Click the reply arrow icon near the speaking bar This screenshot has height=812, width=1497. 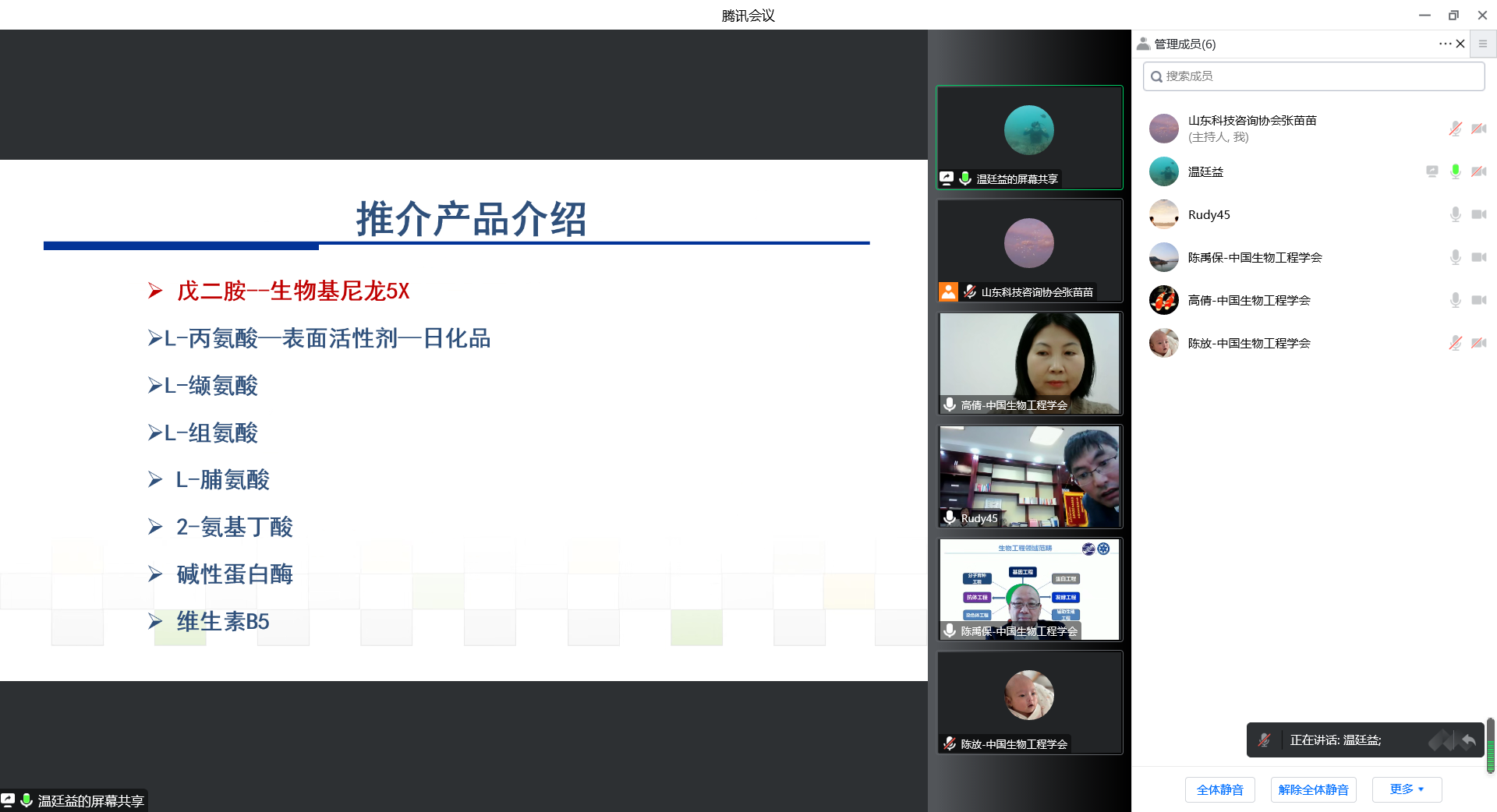tap(1469, 740)
